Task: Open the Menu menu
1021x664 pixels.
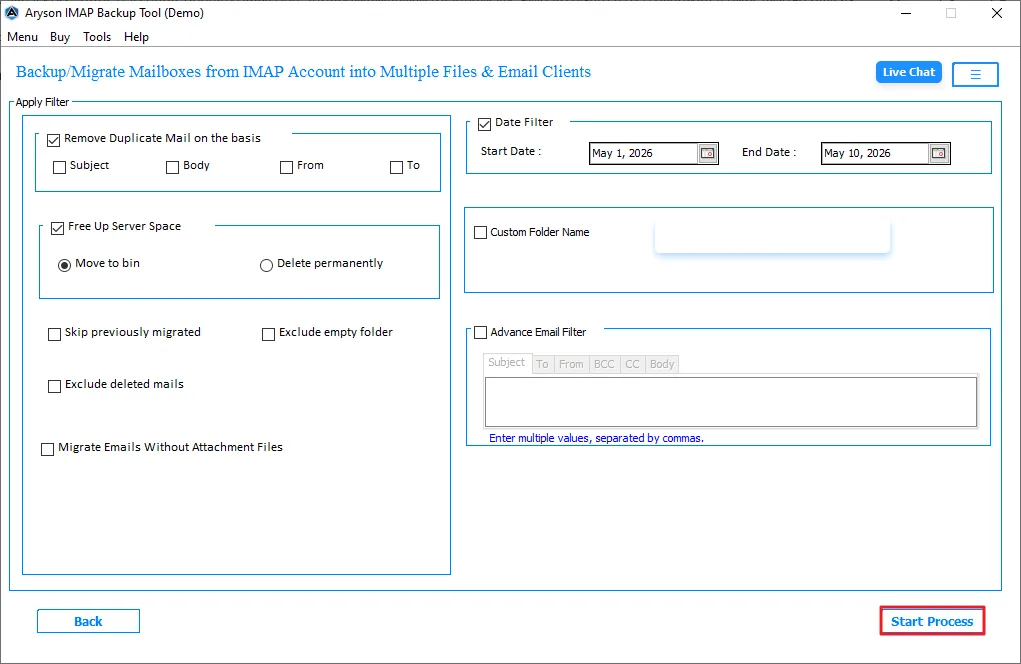Action: coord(22,37)
